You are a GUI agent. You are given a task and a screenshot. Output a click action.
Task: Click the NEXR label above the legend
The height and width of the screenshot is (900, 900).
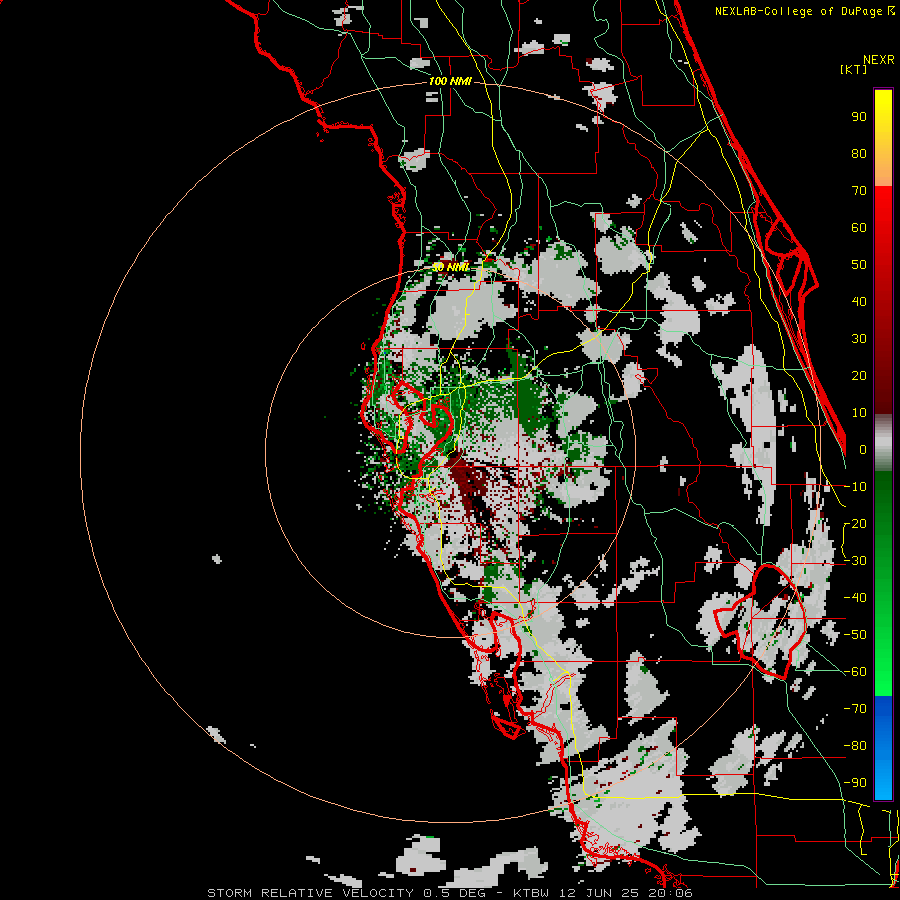coord(878,60)
